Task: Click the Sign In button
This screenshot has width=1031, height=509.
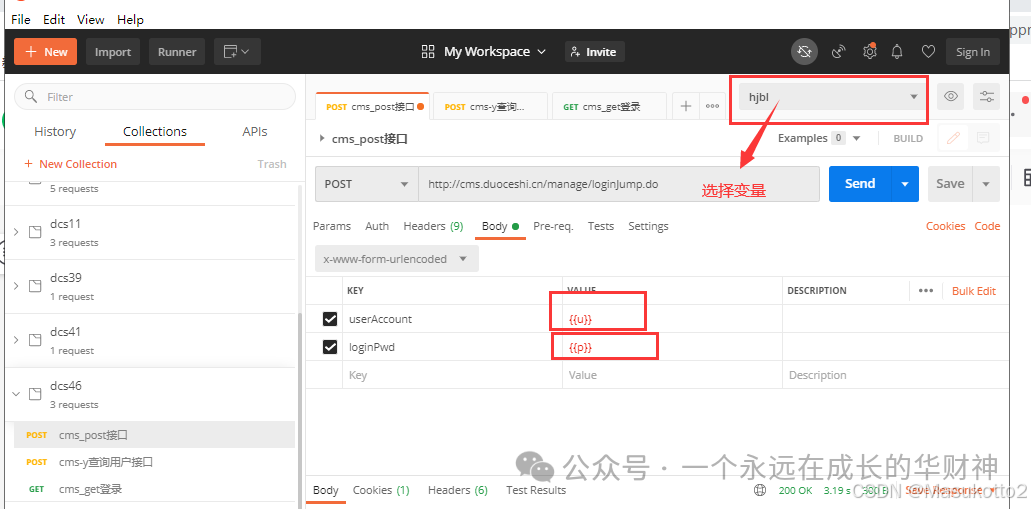Action: pyautogui.click(x=973, y=51)
